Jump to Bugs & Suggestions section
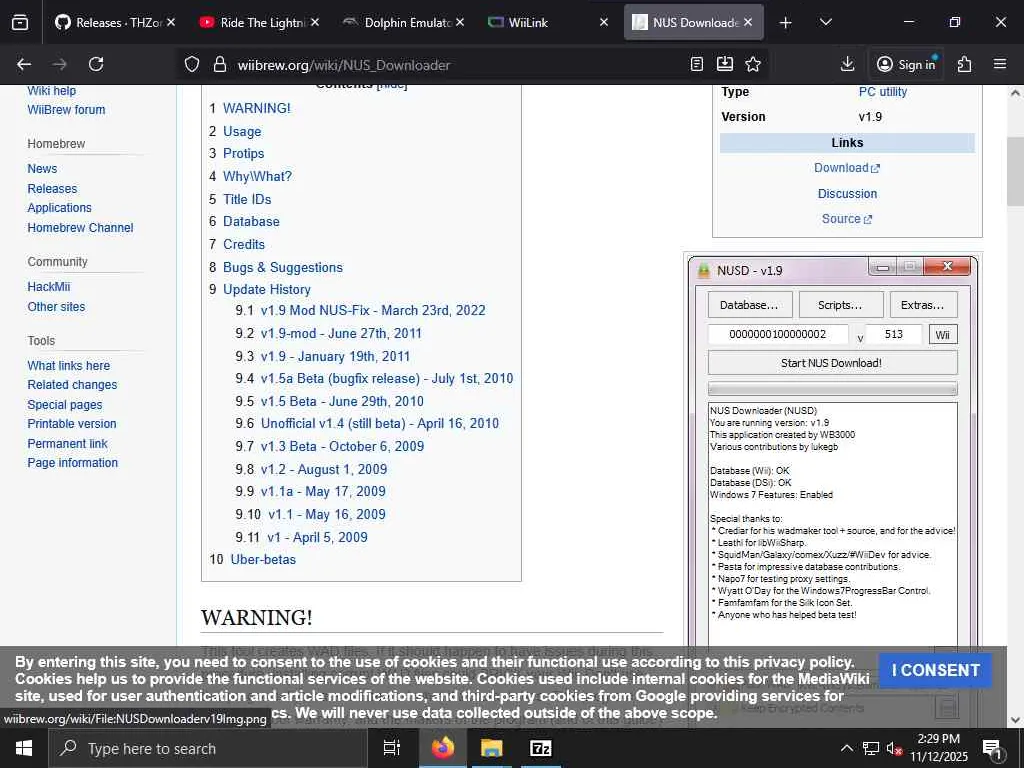Viewport: 1024px width, 768px height. pyautogui.click(x=283, y=267)
